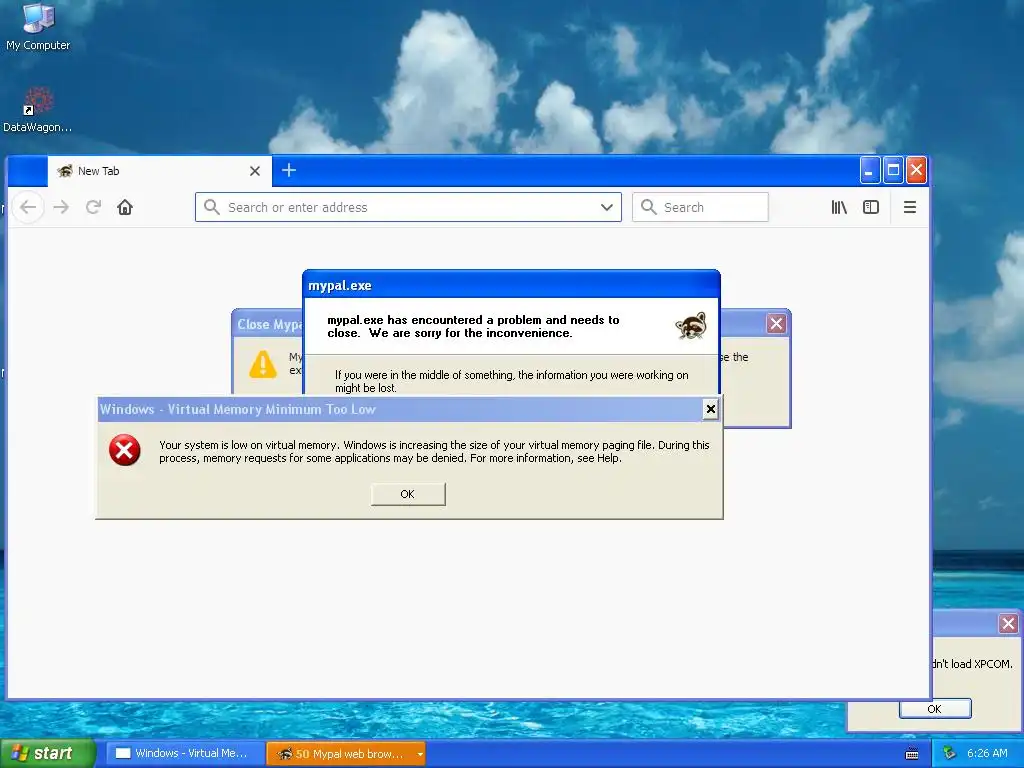Click the 6:26 AM system clock

click(987, 753)
